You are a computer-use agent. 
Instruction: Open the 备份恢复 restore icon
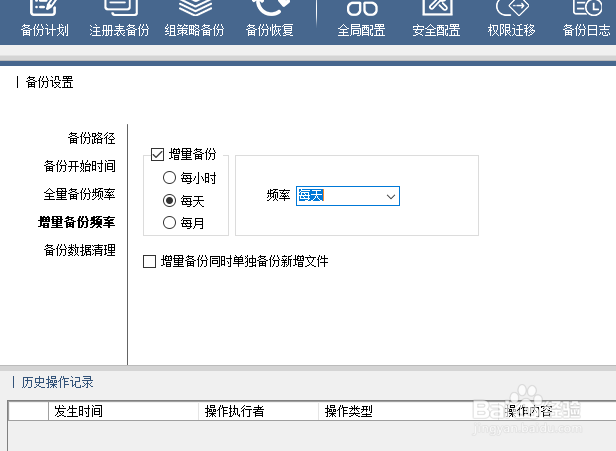click(270, 19)
